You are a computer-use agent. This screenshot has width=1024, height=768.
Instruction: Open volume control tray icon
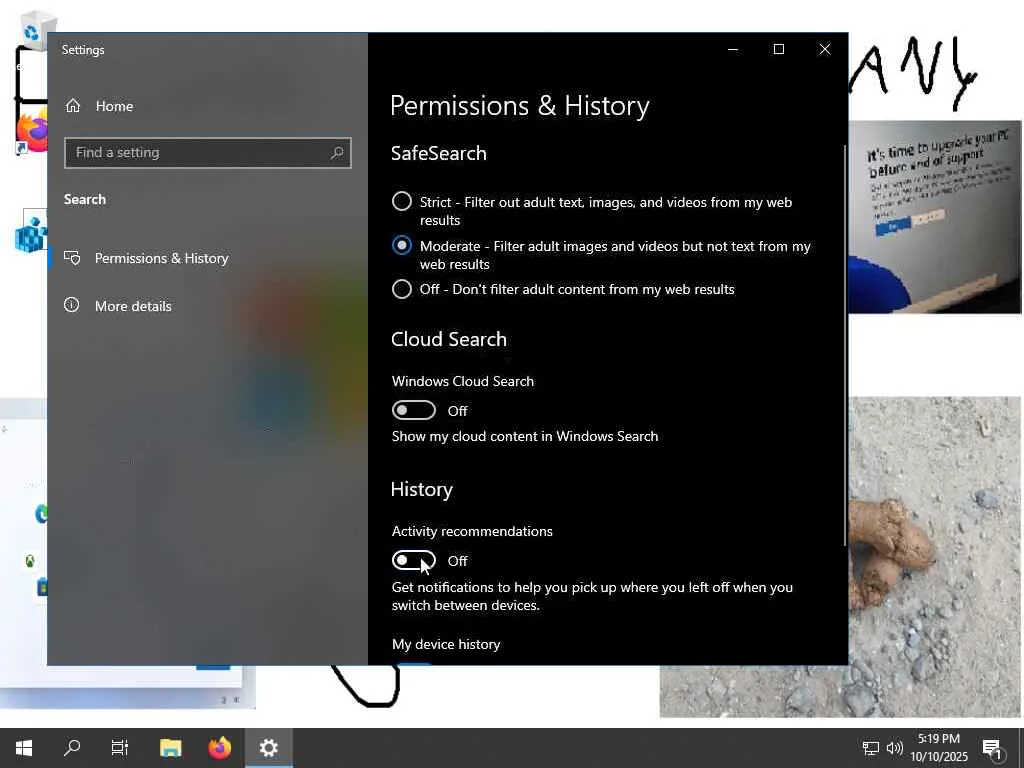(x=895, y=748)
